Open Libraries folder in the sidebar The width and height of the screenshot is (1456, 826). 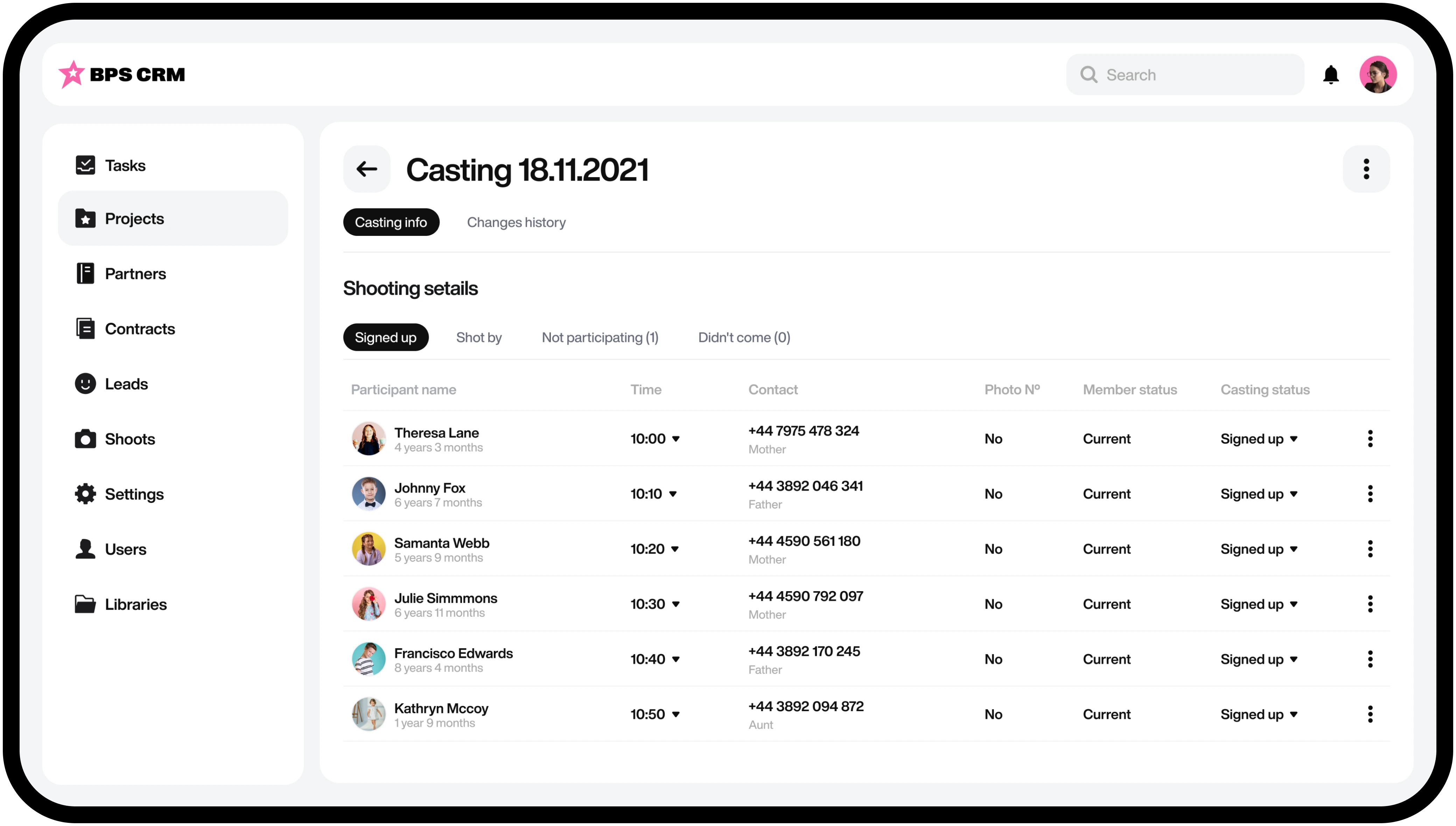pos(85,604)
